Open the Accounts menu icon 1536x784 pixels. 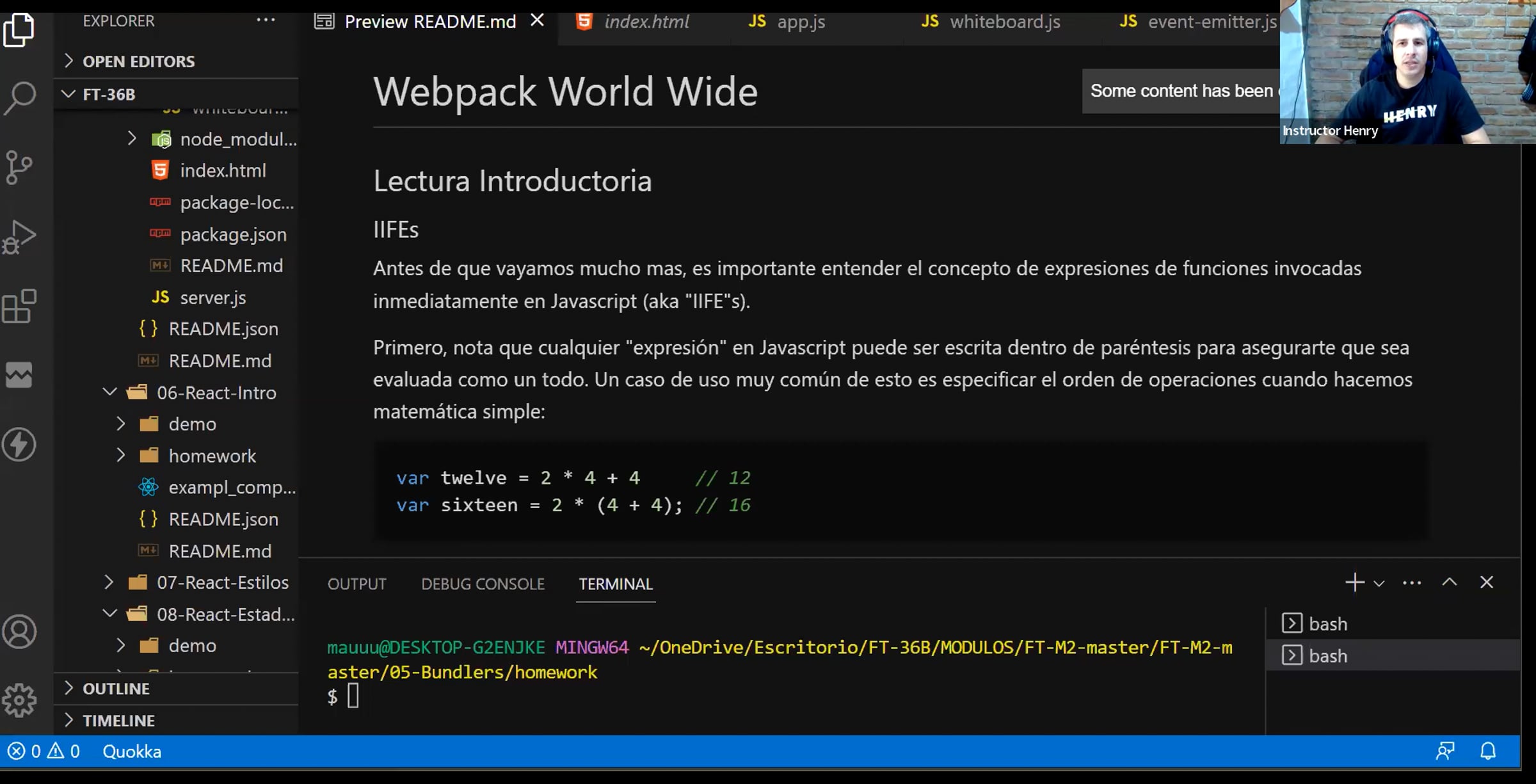pyautogui.click(x=20, y=632)
